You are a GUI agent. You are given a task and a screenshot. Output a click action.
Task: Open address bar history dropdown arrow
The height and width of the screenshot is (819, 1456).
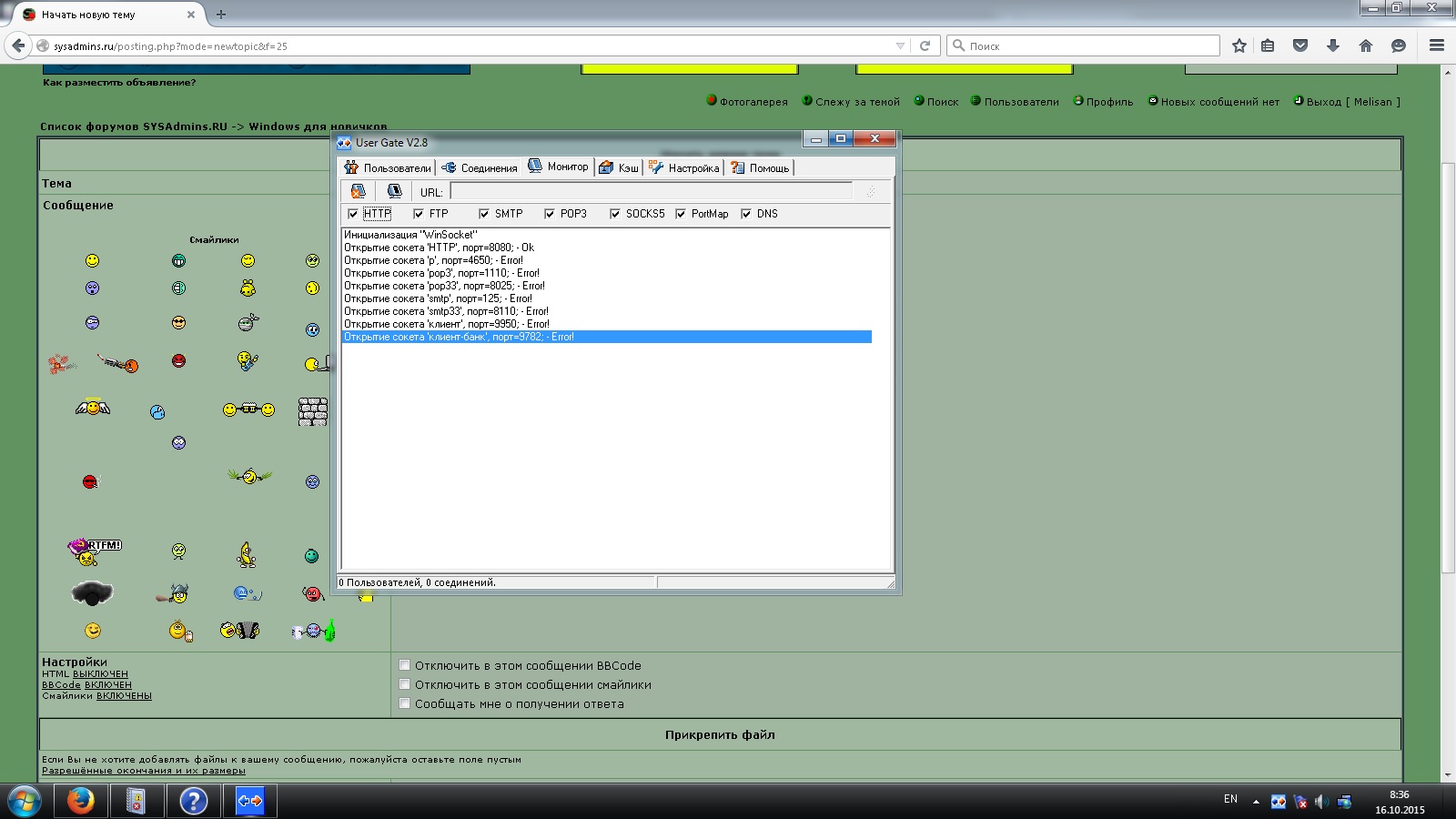point(900,45)
